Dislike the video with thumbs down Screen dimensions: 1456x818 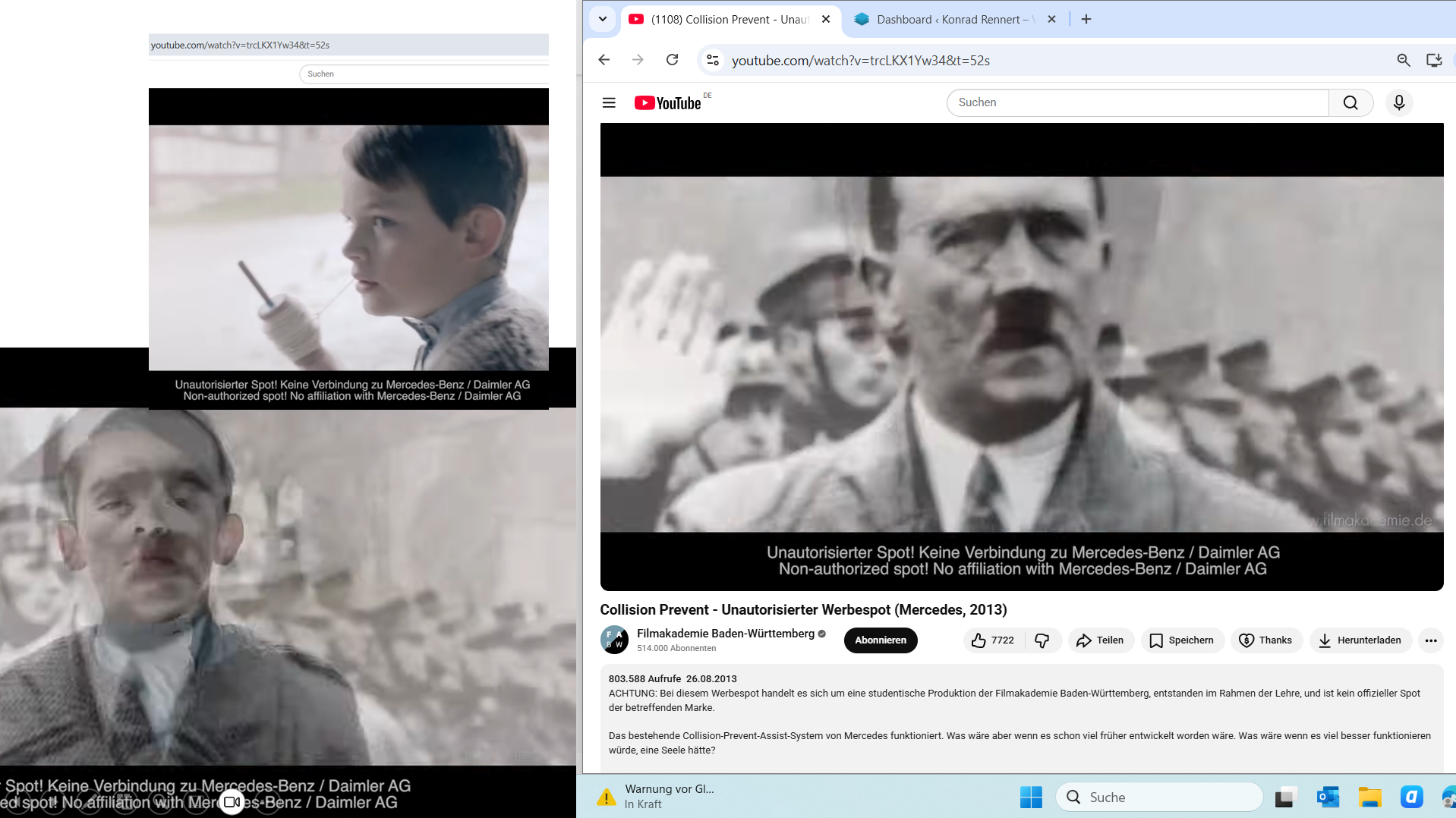(1042, 640)
